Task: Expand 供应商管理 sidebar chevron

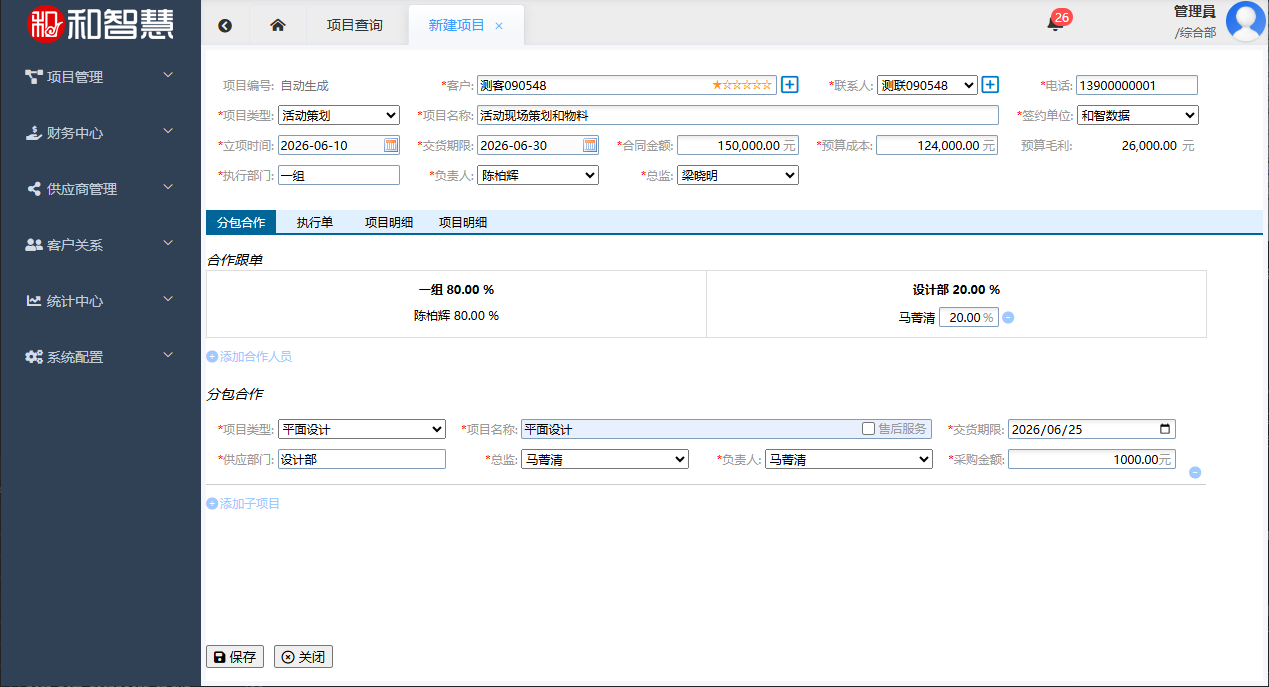Action: click(x=168, y=187)
